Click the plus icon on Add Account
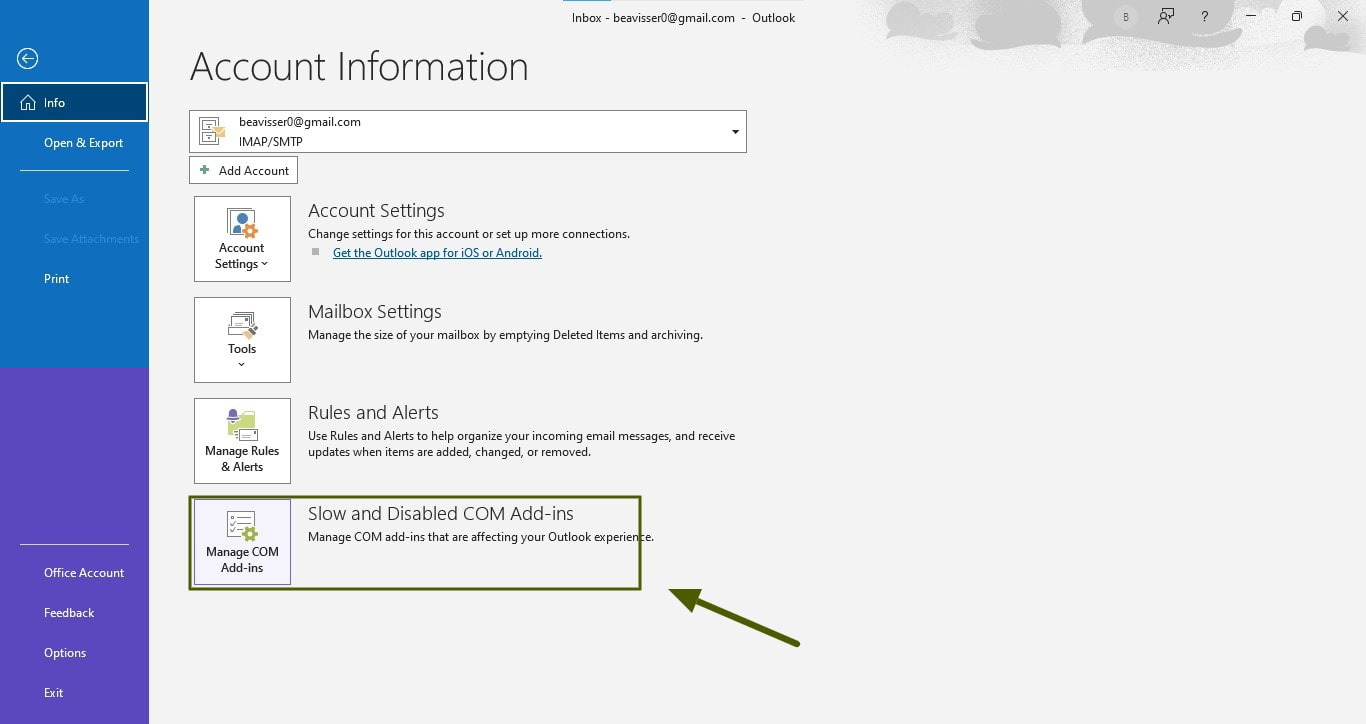Screen dimensions: 1366x724 (205, 170)
